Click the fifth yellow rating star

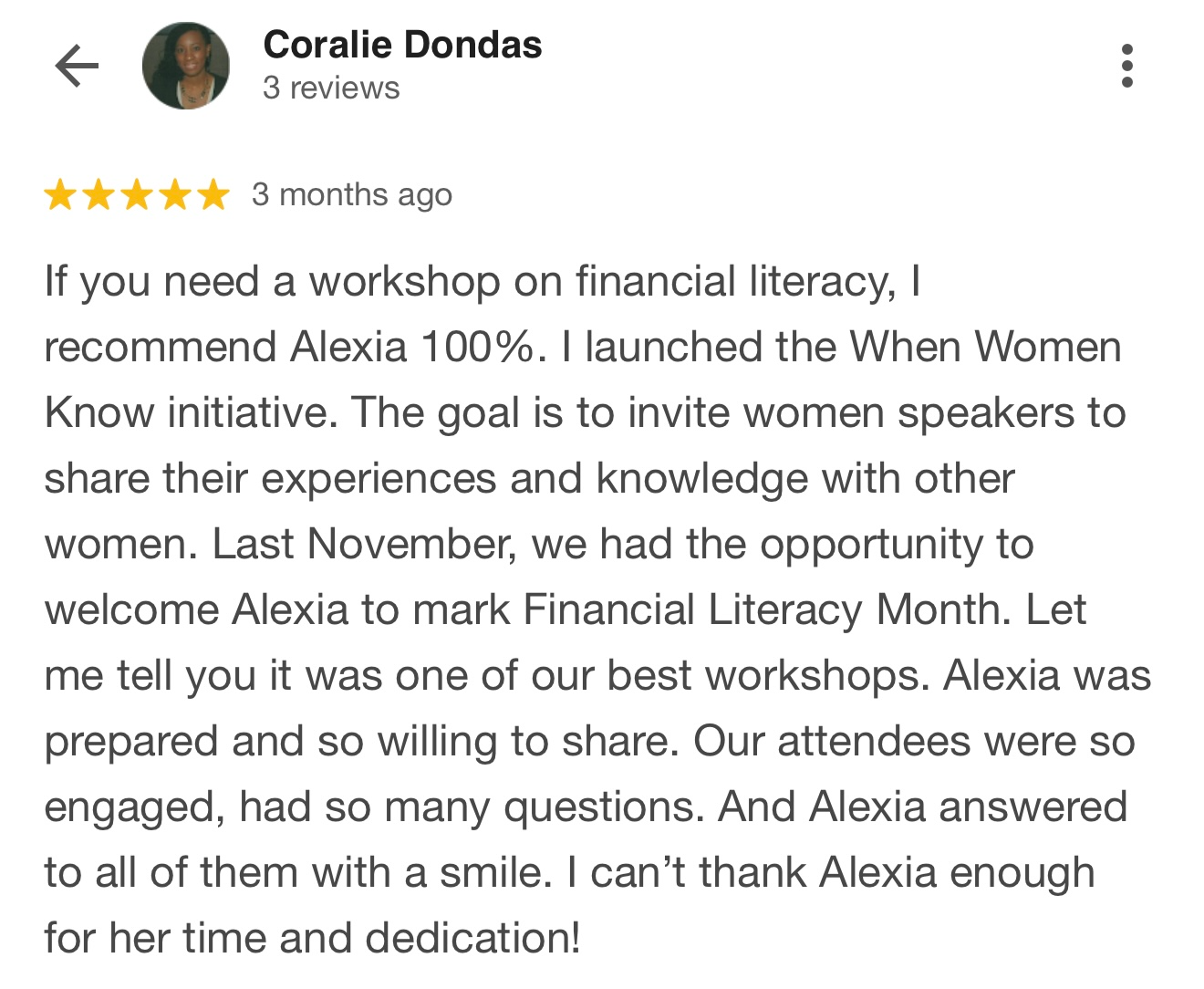pos(213,195)
